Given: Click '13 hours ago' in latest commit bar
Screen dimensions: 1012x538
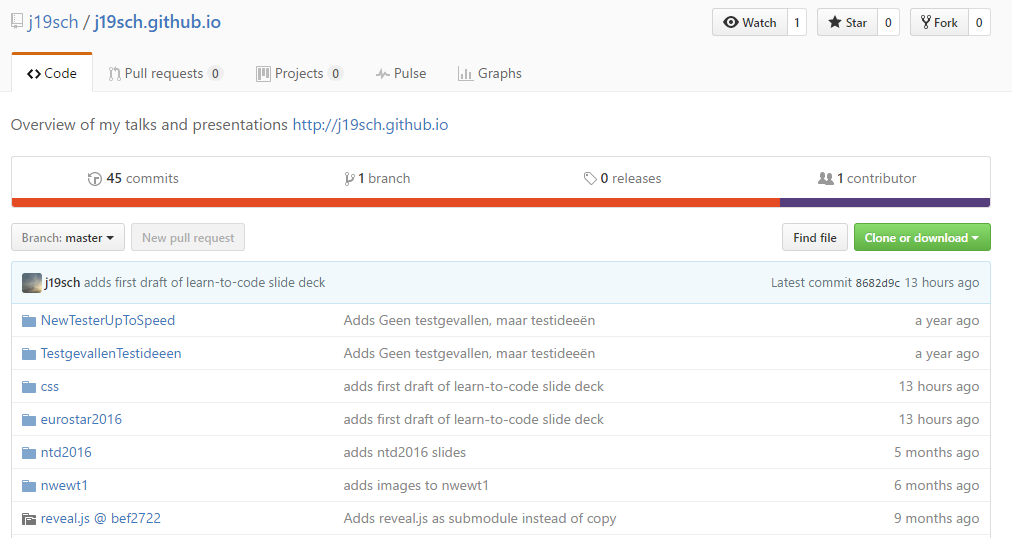Looking at the screenshot, I should [x=942, y=283].
